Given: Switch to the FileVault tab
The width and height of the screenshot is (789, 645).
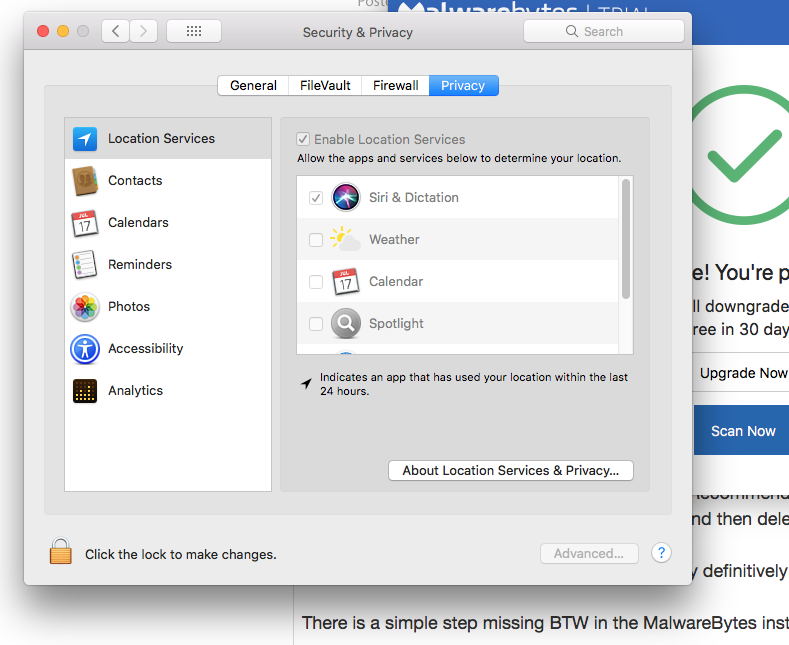Looking at the screenshot, I should point(325,86).
